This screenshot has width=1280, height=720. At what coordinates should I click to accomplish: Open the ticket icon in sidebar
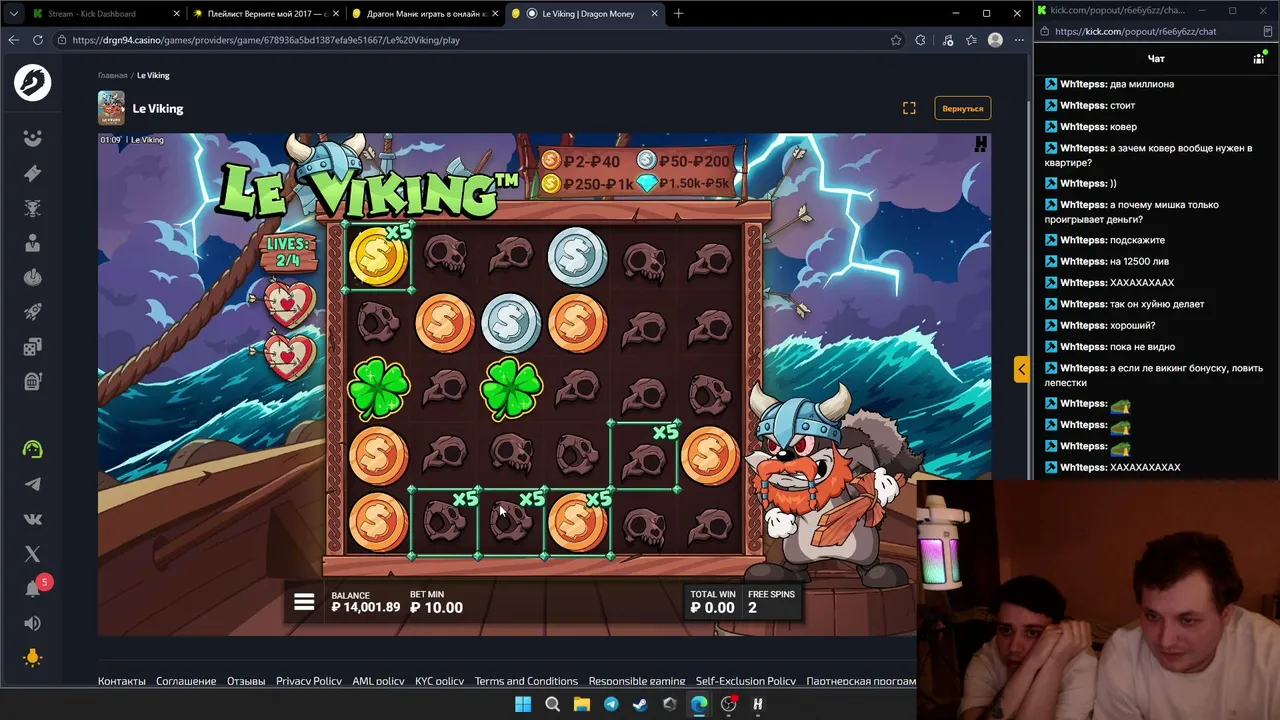pyautogui.click(x=32, y=173)
